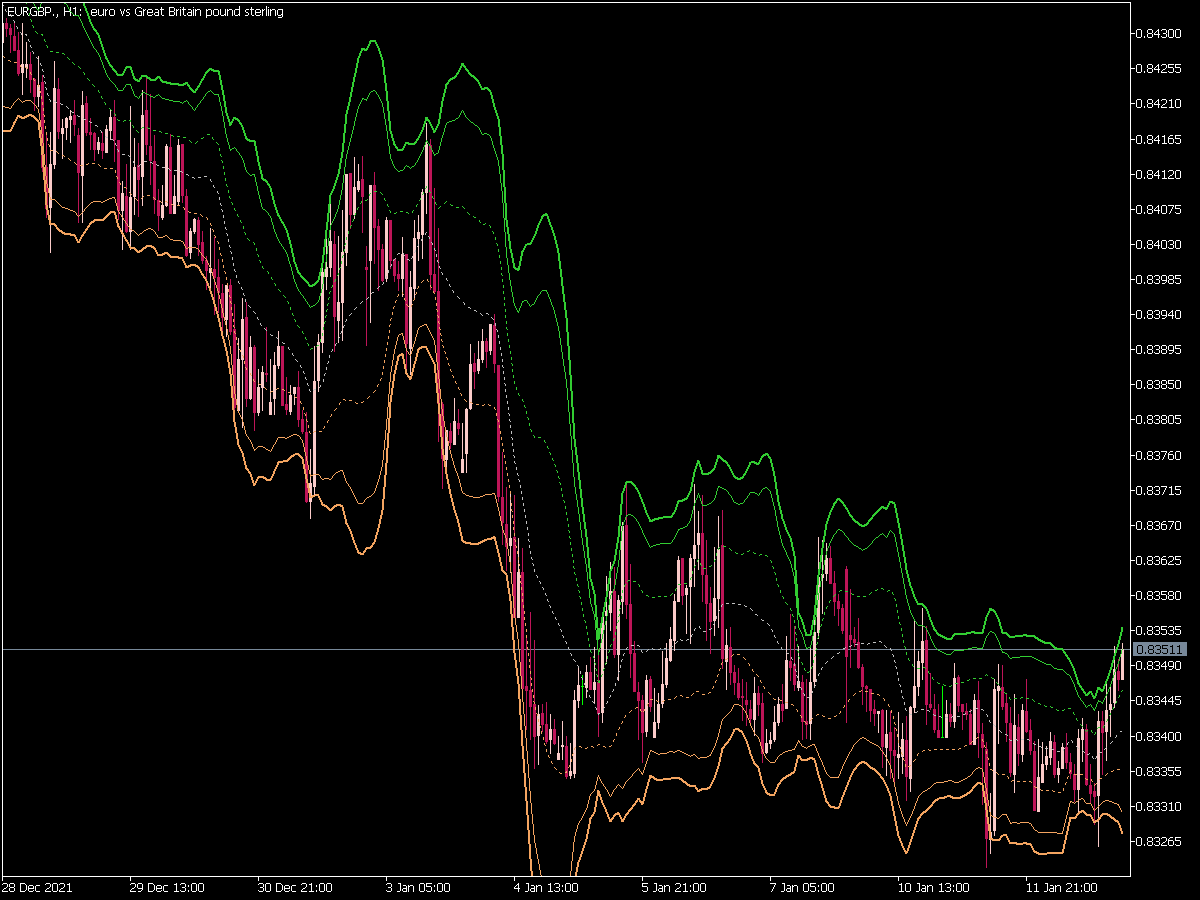The height and width of the screenshot is (900, 1200).
Task: Select price level 0.84120 on the scale
Action: (x=1160, y=174)
